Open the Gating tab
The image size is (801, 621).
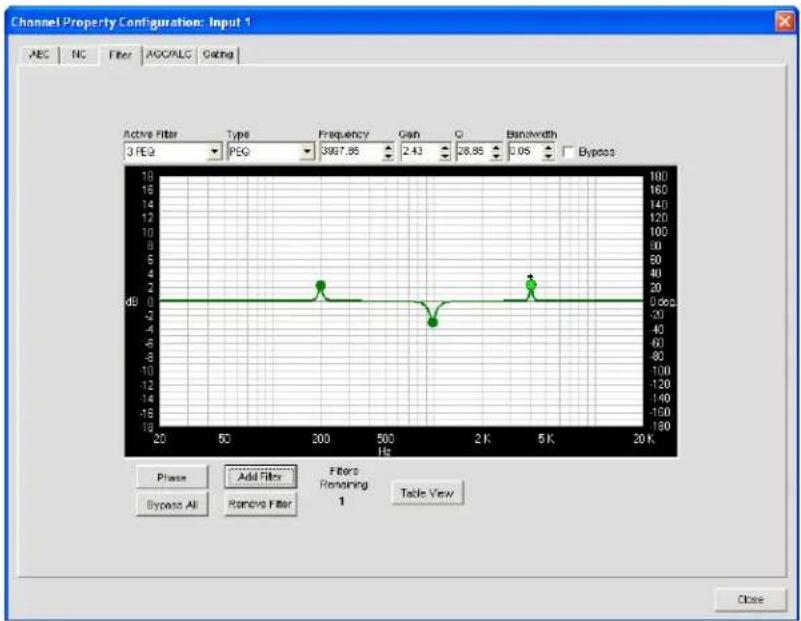point(218,55)
